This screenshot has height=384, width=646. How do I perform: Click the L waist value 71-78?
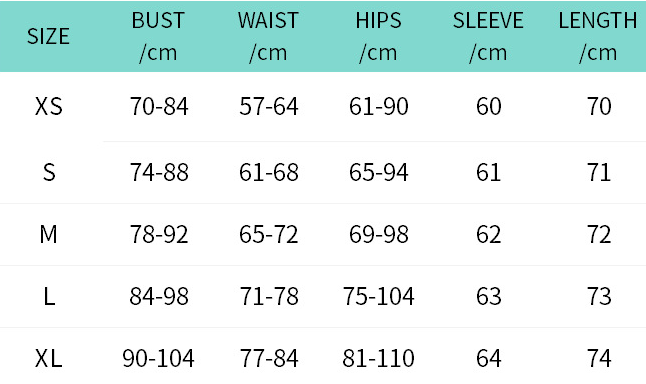click(269, 296)
